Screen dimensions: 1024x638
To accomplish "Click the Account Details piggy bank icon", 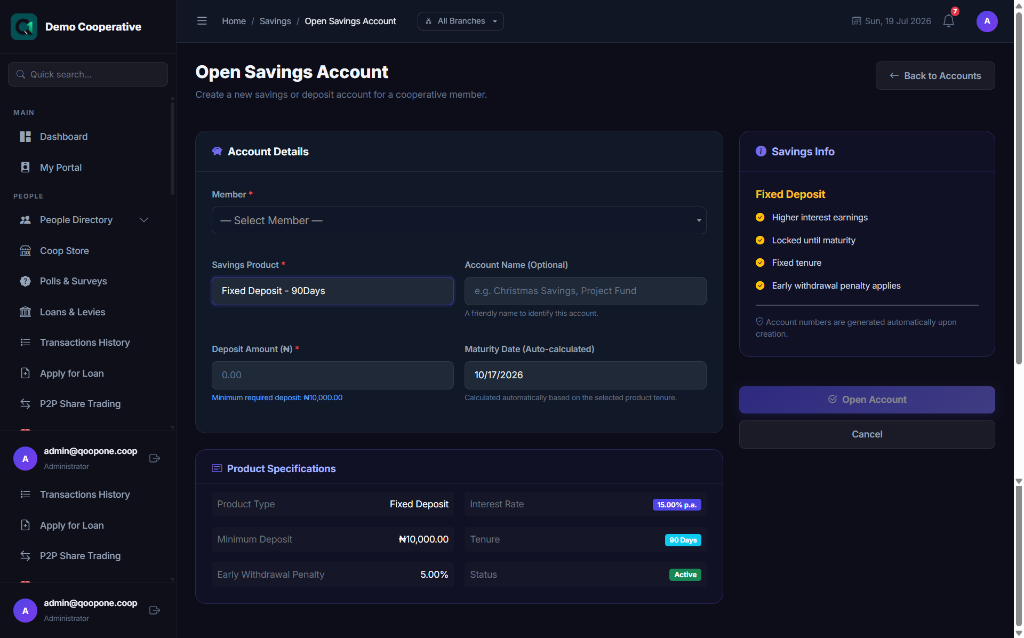I will pyautogui.click(x=217, y=152).
